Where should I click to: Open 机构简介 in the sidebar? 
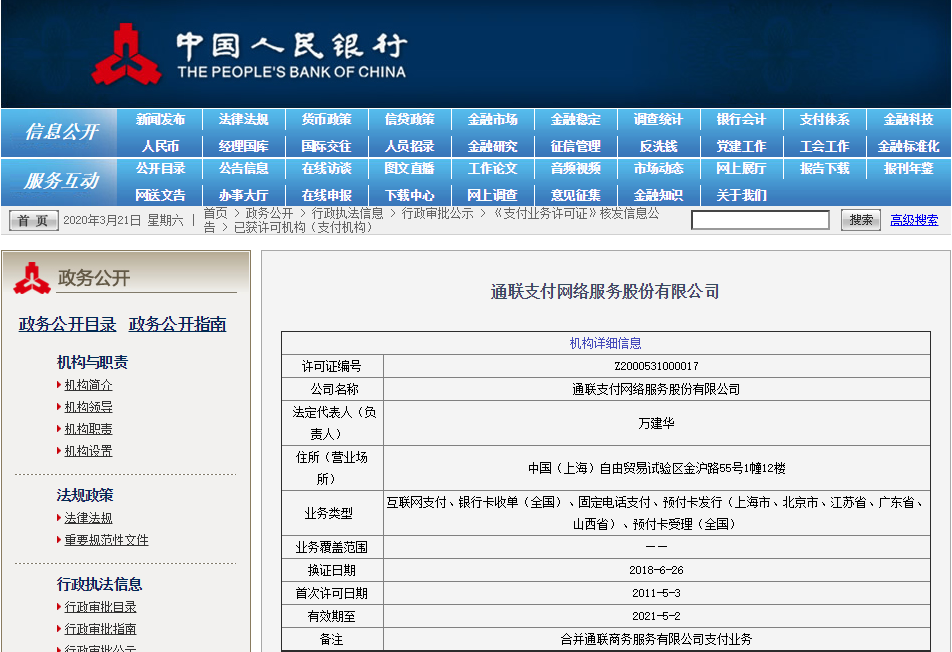[x=88, y=385]
